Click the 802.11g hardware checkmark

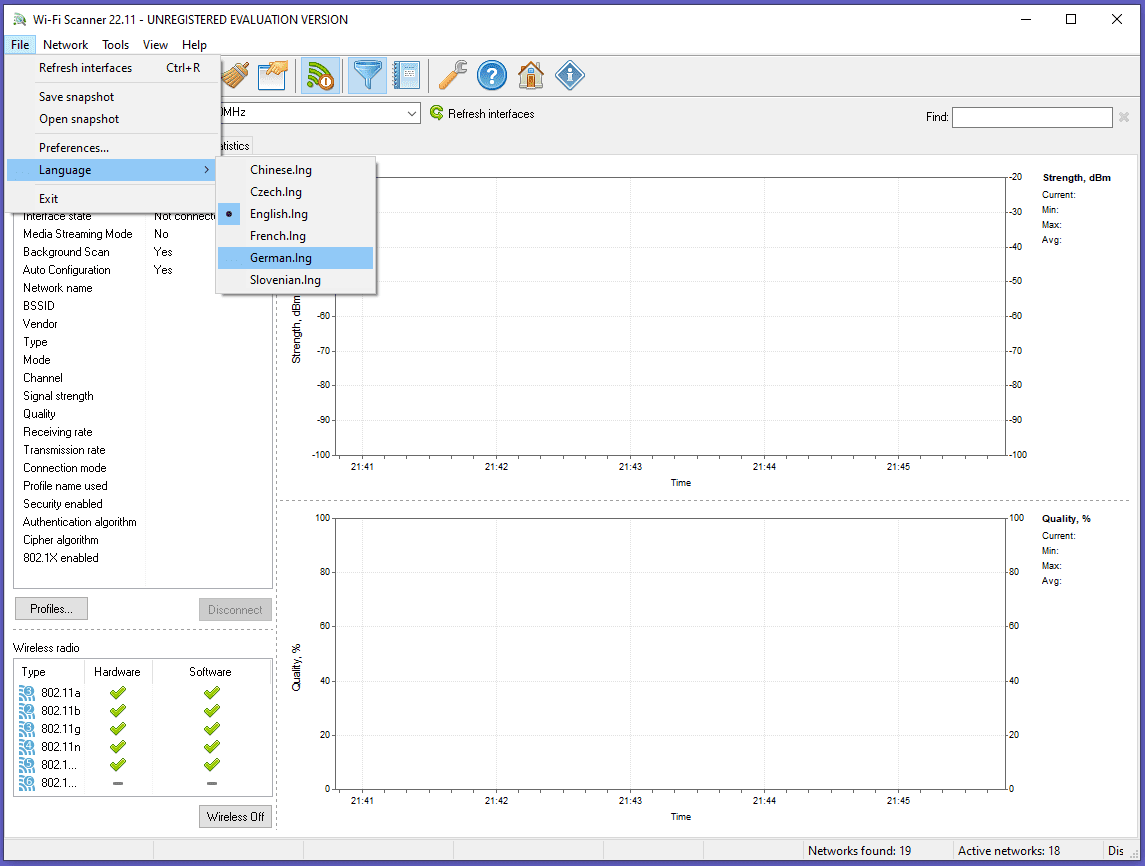118,729
